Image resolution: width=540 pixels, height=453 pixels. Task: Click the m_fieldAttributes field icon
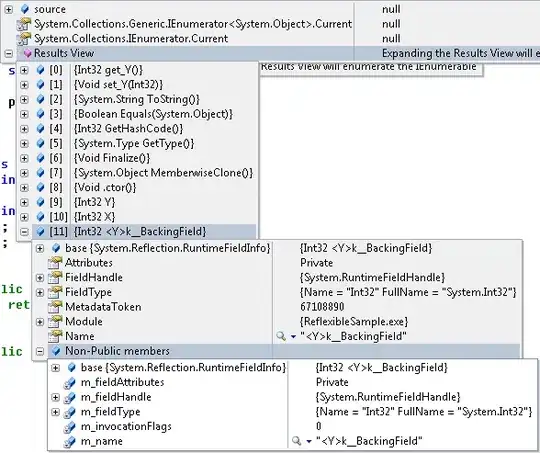point(70,383)
